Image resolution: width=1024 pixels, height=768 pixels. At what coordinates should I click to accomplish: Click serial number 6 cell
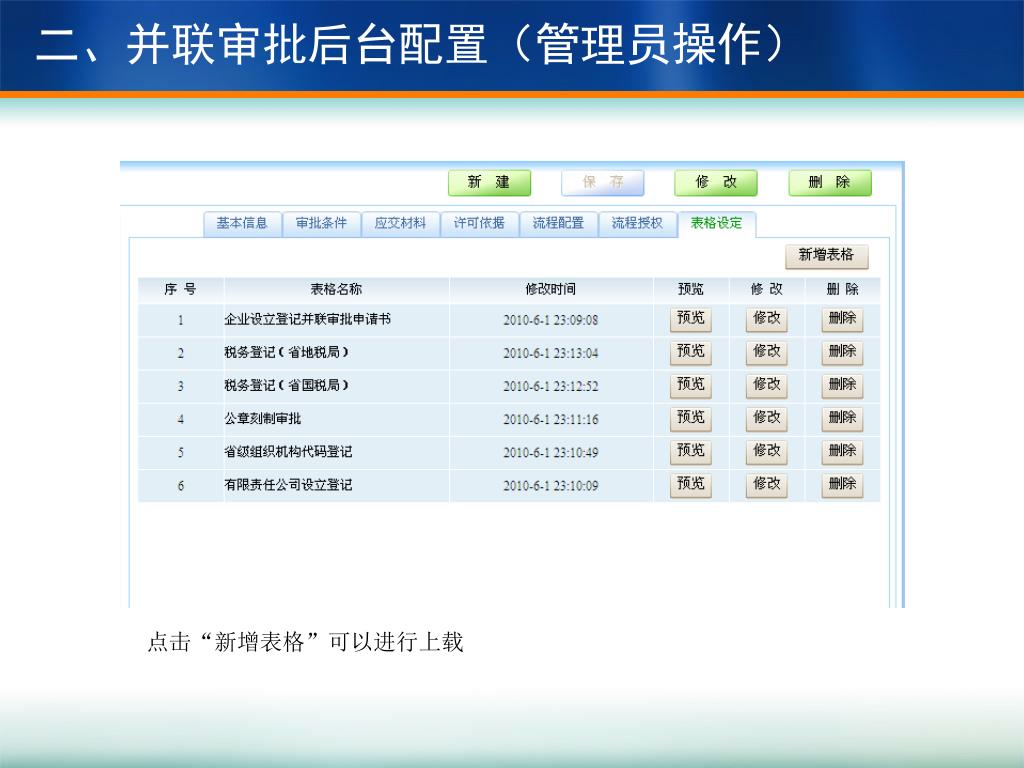point(180,486)
